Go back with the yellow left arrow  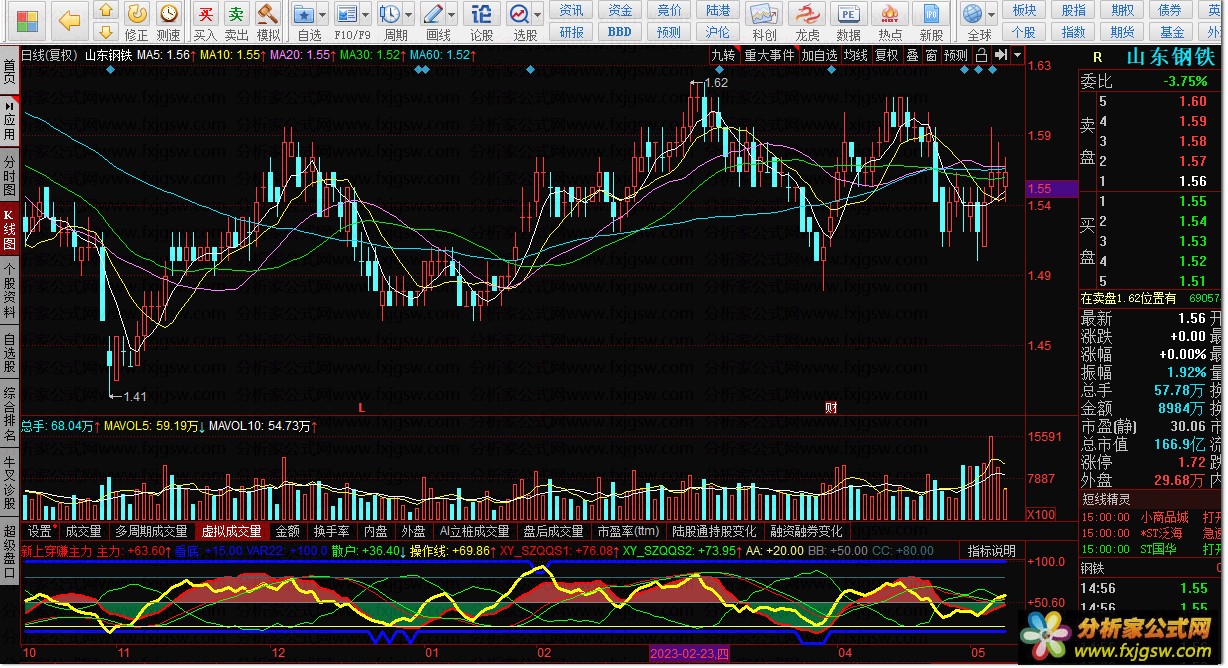pos(68,19)
